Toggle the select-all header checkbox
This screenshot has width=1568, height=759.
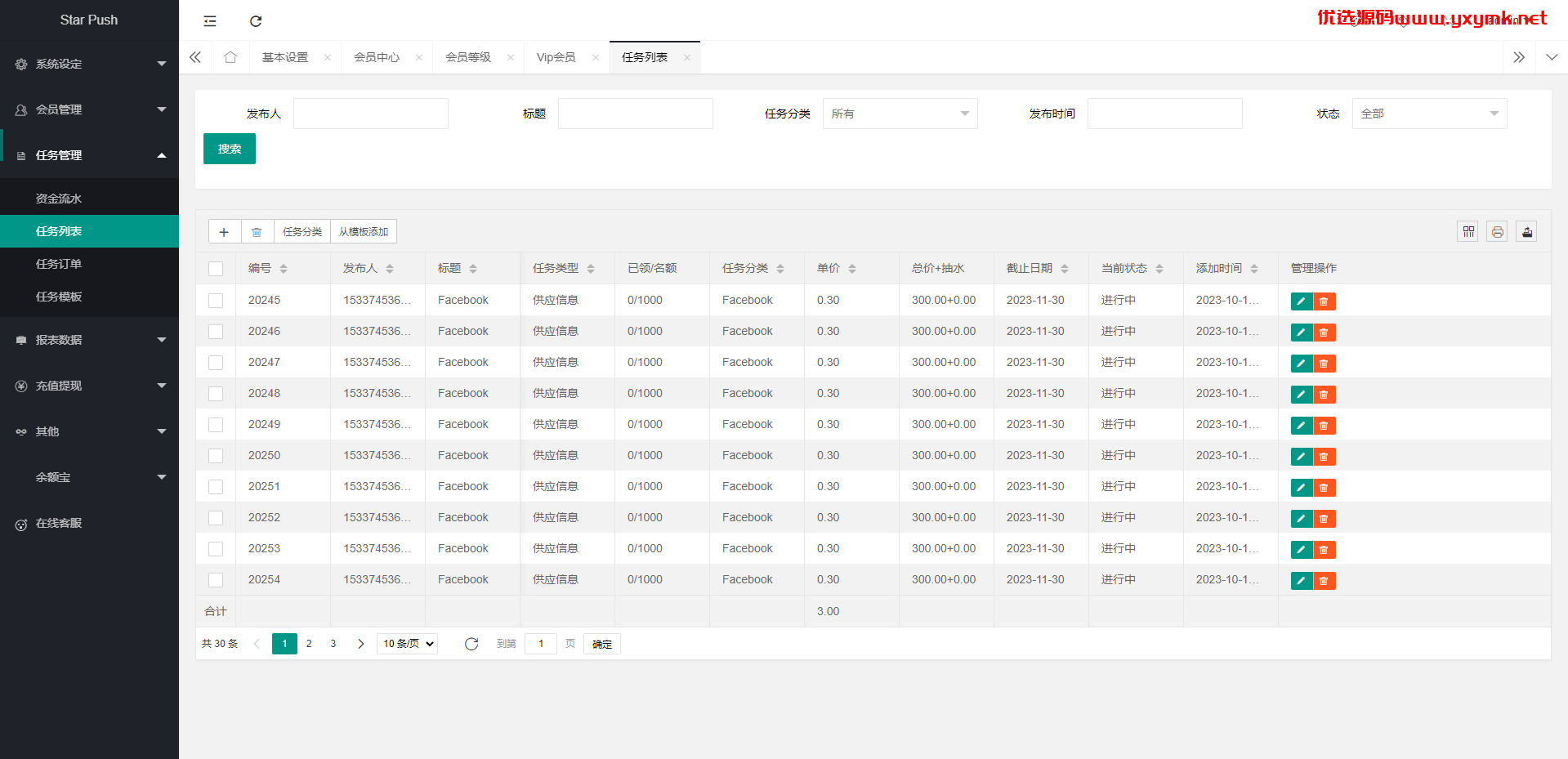[216, 269]
